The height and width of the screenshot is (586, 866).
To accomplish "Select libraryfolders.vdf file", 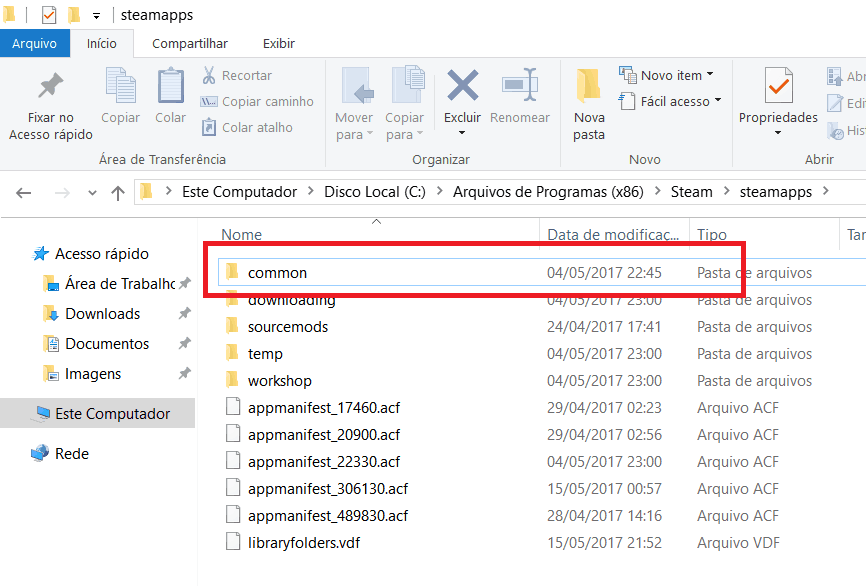I will coord(304,543).
